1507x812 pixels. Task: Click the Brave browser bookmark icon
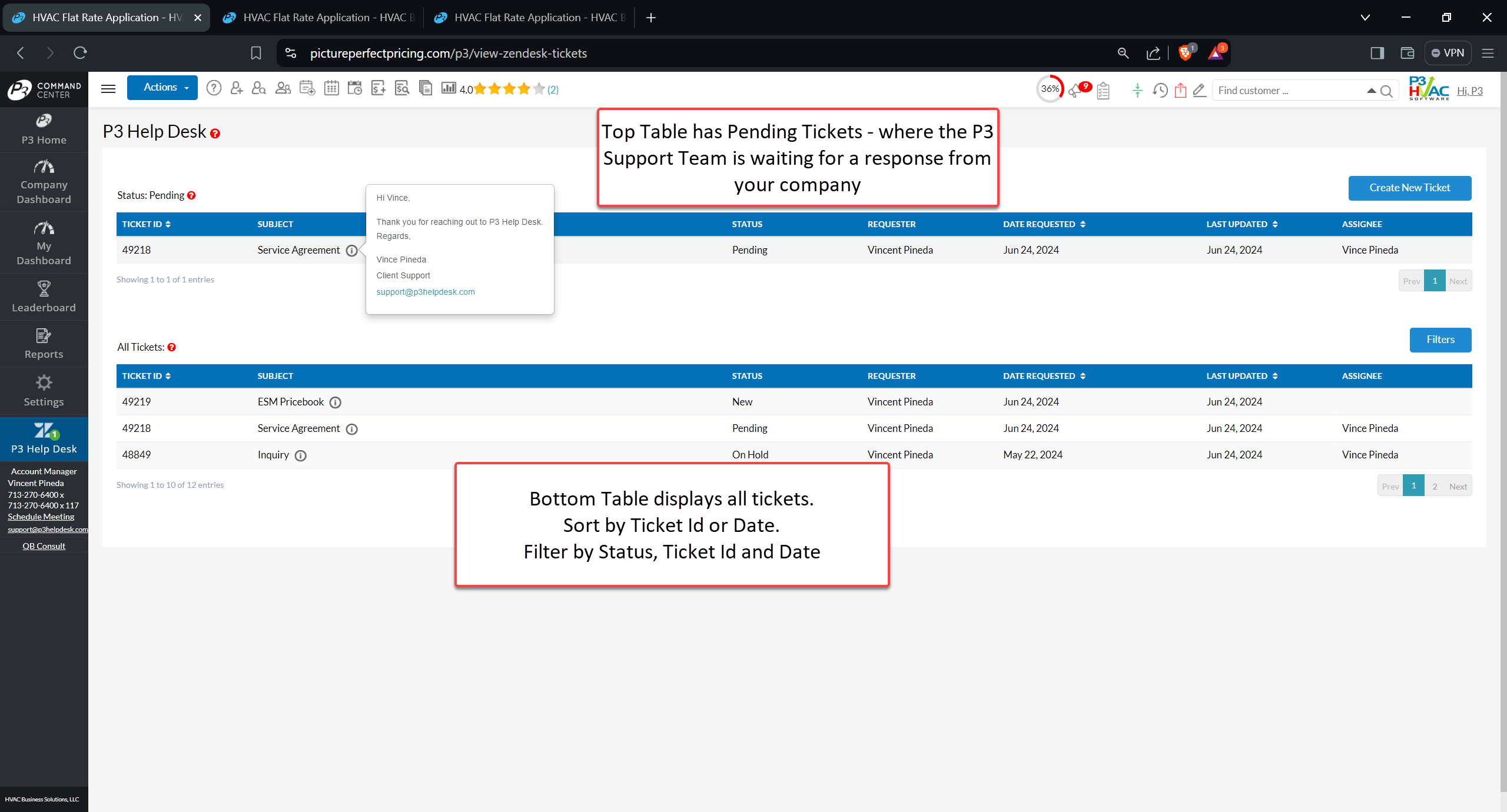pos(255,53)
